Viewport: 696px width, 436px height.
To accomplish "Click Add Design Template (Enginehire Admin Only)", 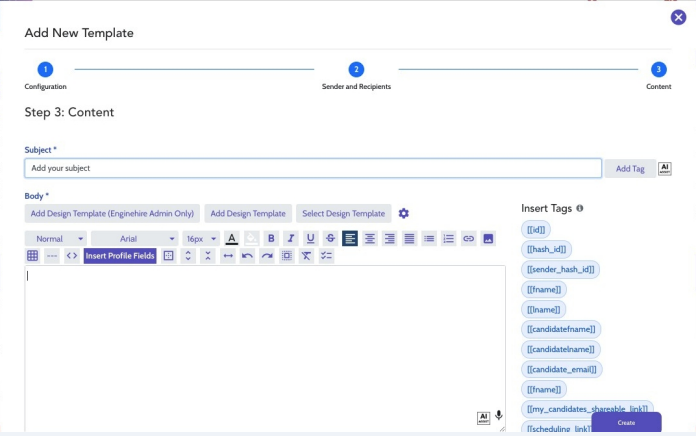I will click(x=112, y=214).
